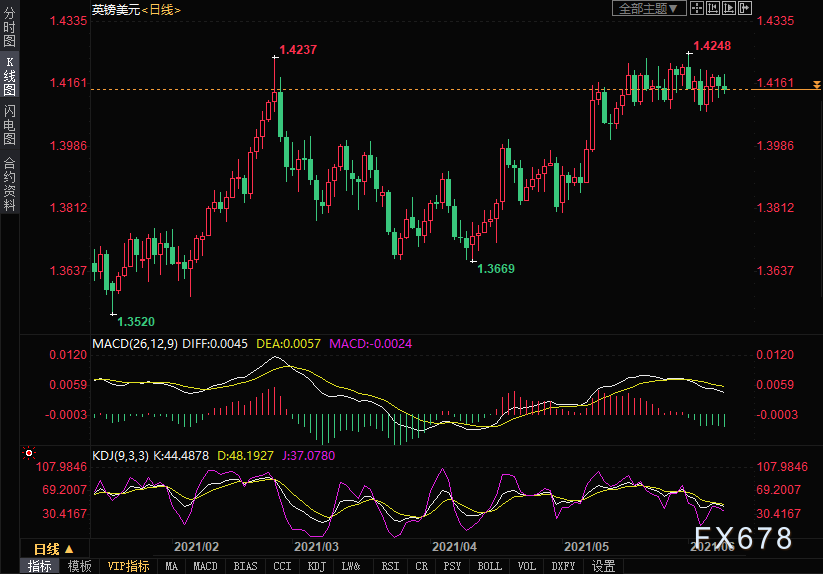This screenshot has width=823, height=574.
Task: Choose the DXFY indicator
Action: 563,567
